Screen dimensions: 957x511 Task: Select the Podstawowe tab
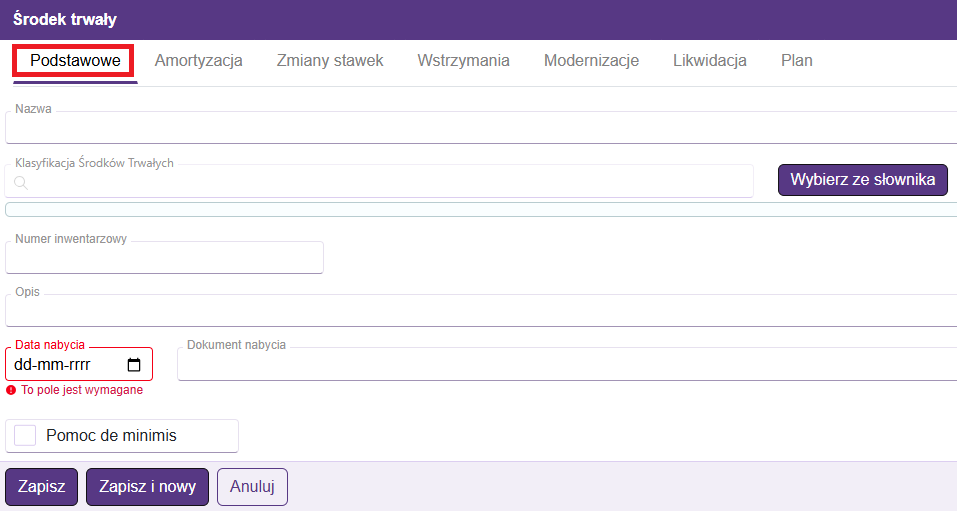coord(75,61)
